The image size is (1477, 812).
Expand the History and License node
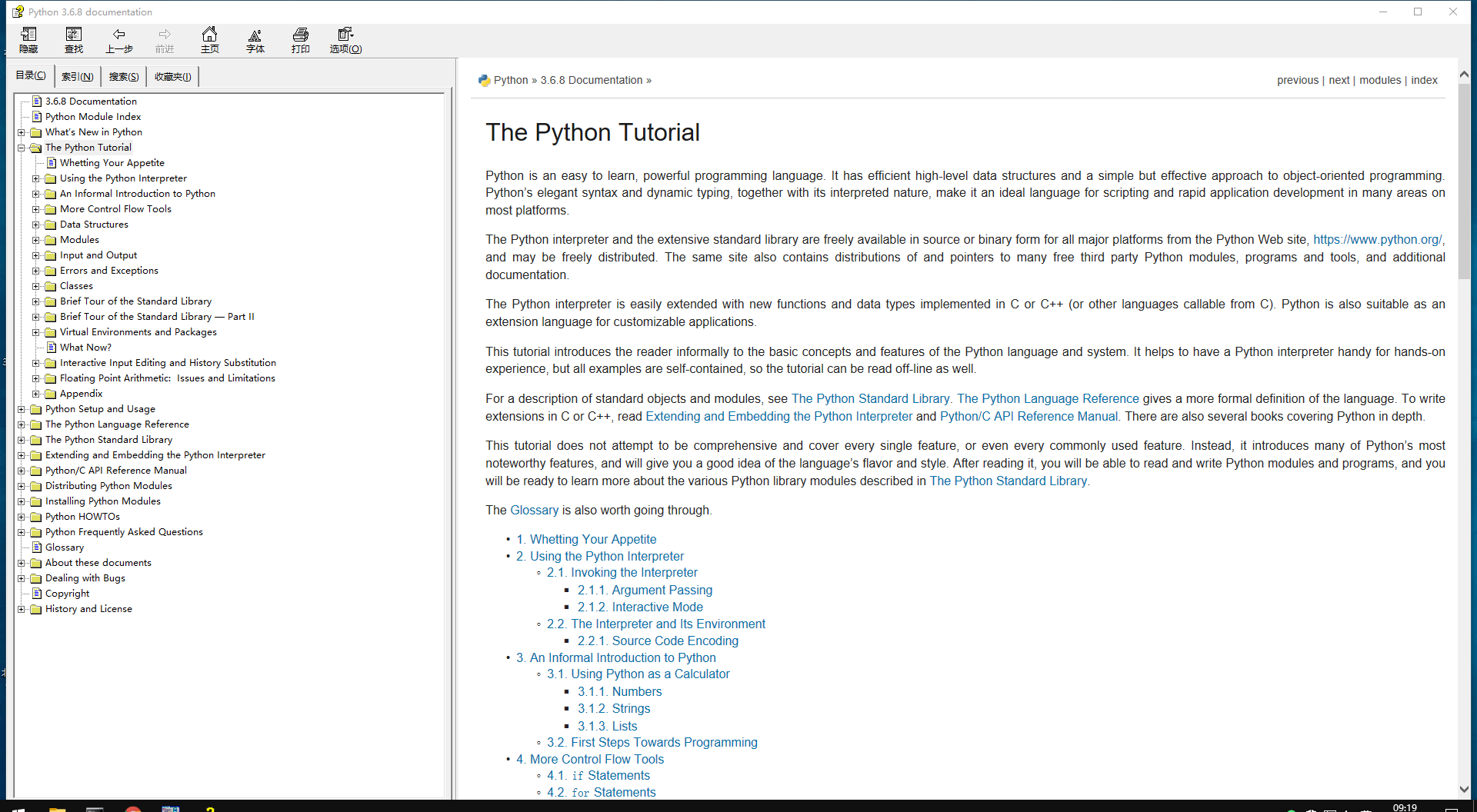[x=22, y=609]
